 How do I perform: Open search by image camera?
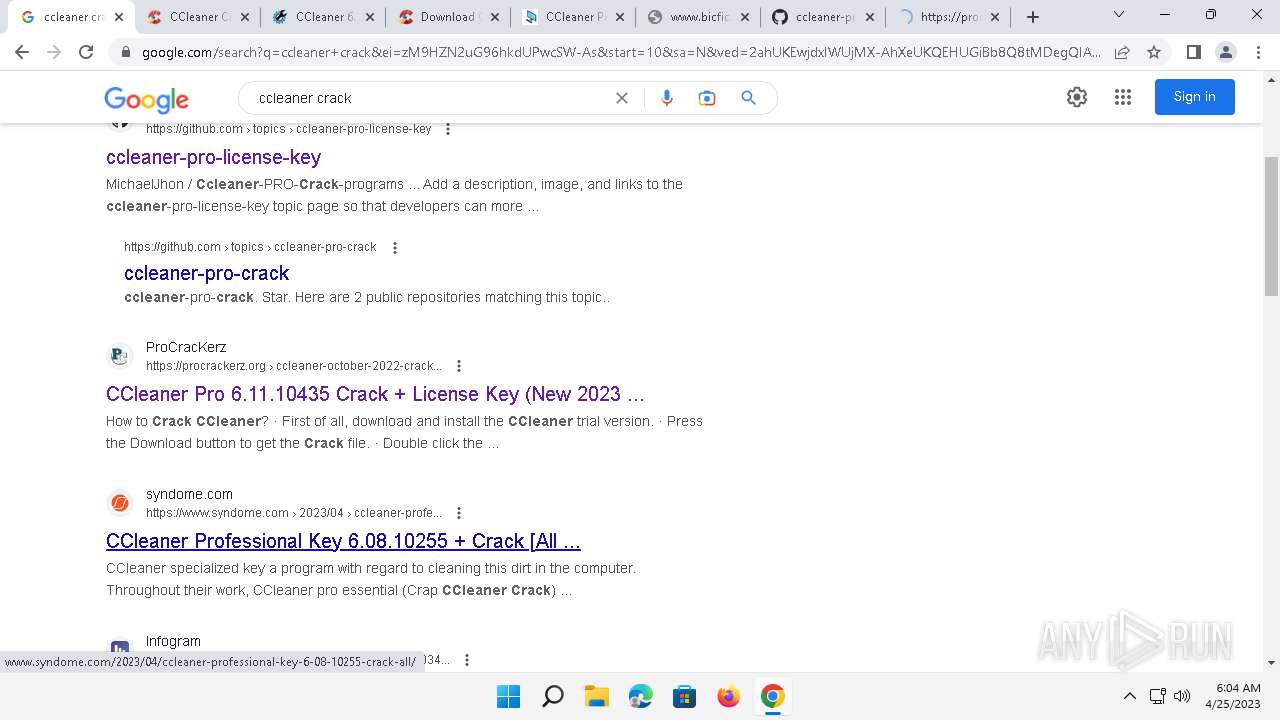[x=707, y=98]
